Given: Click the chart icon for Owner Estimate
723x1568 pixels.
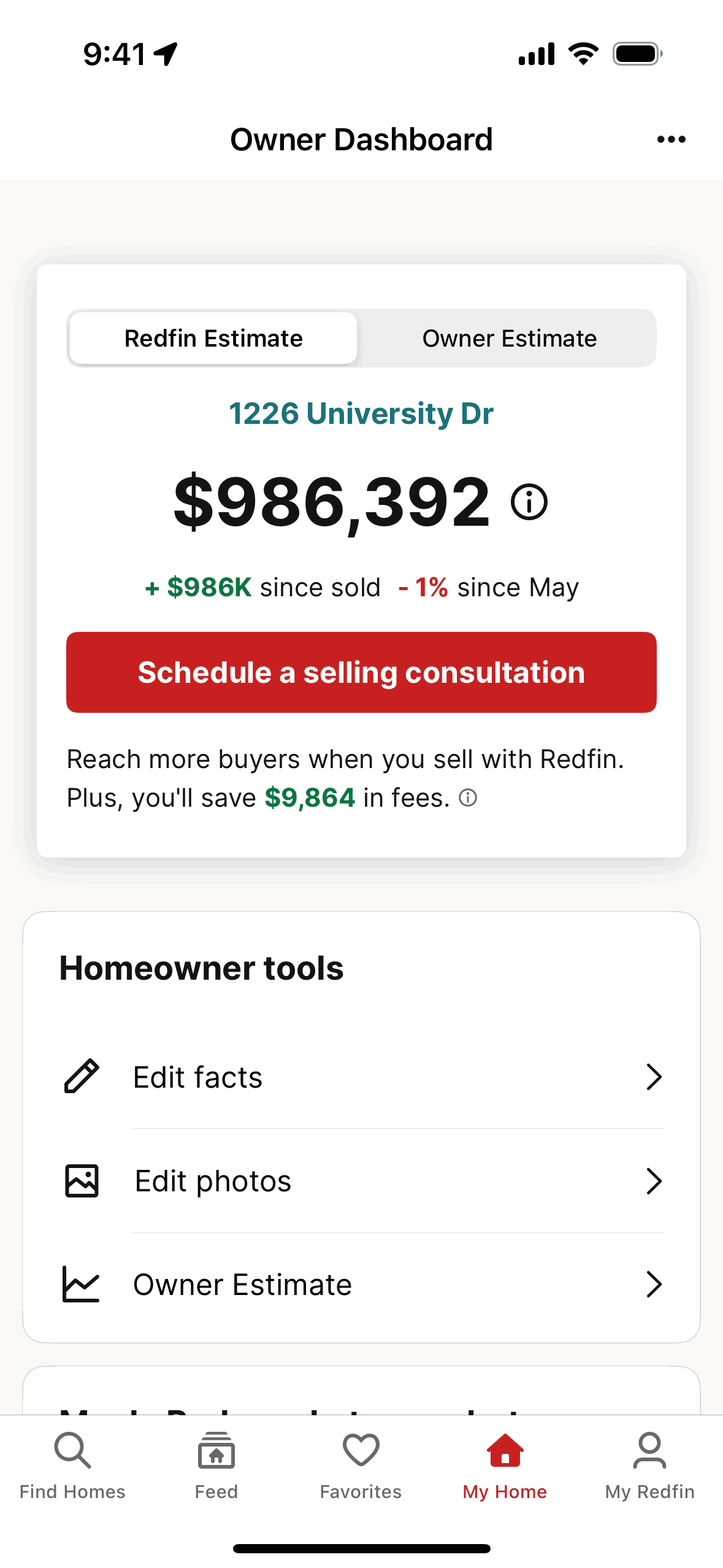Looking at the screenshot, I should coord(81,1284).
